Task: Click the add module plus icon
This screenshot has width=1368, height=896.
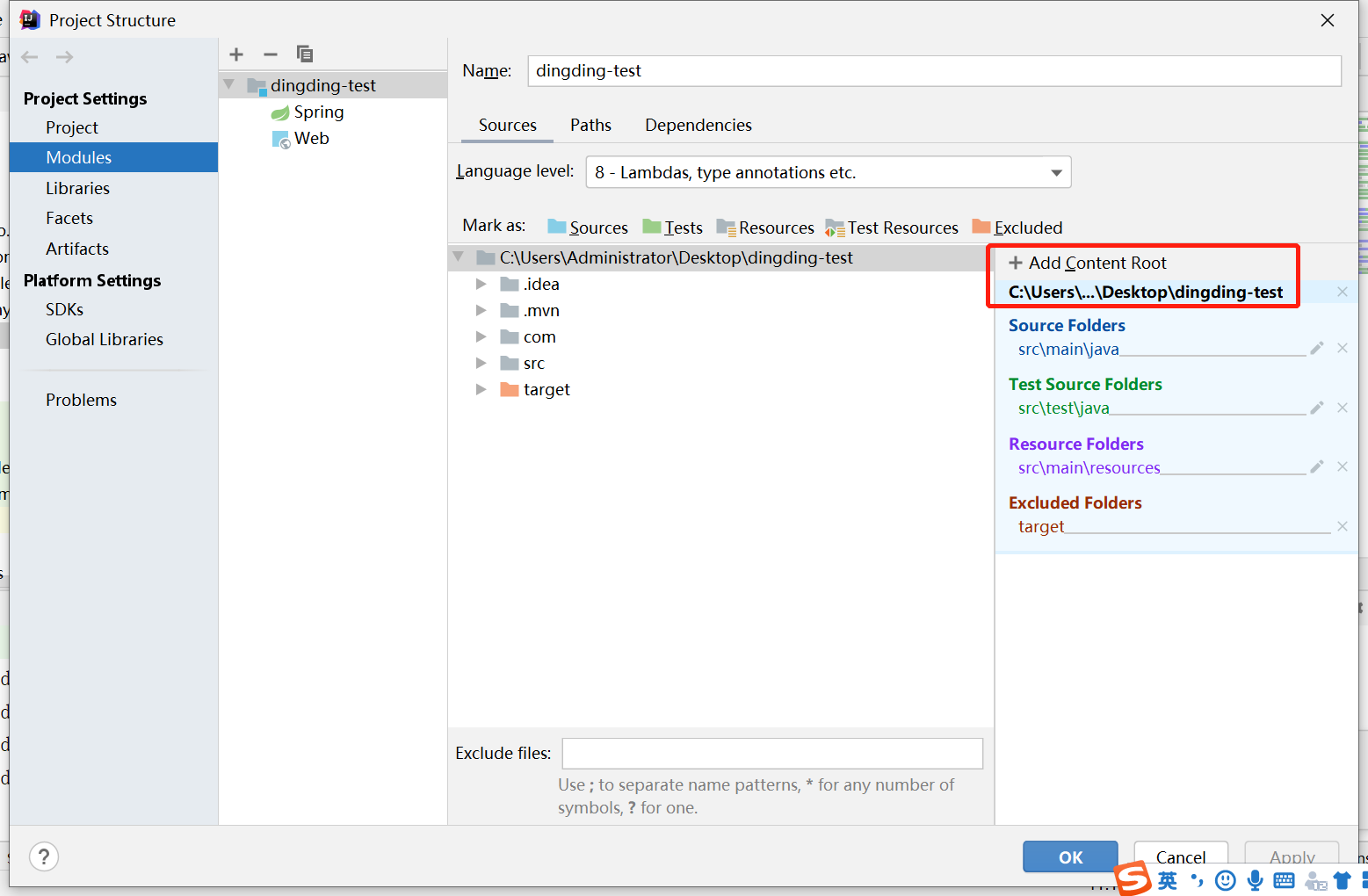Action: tap(236, 54)
